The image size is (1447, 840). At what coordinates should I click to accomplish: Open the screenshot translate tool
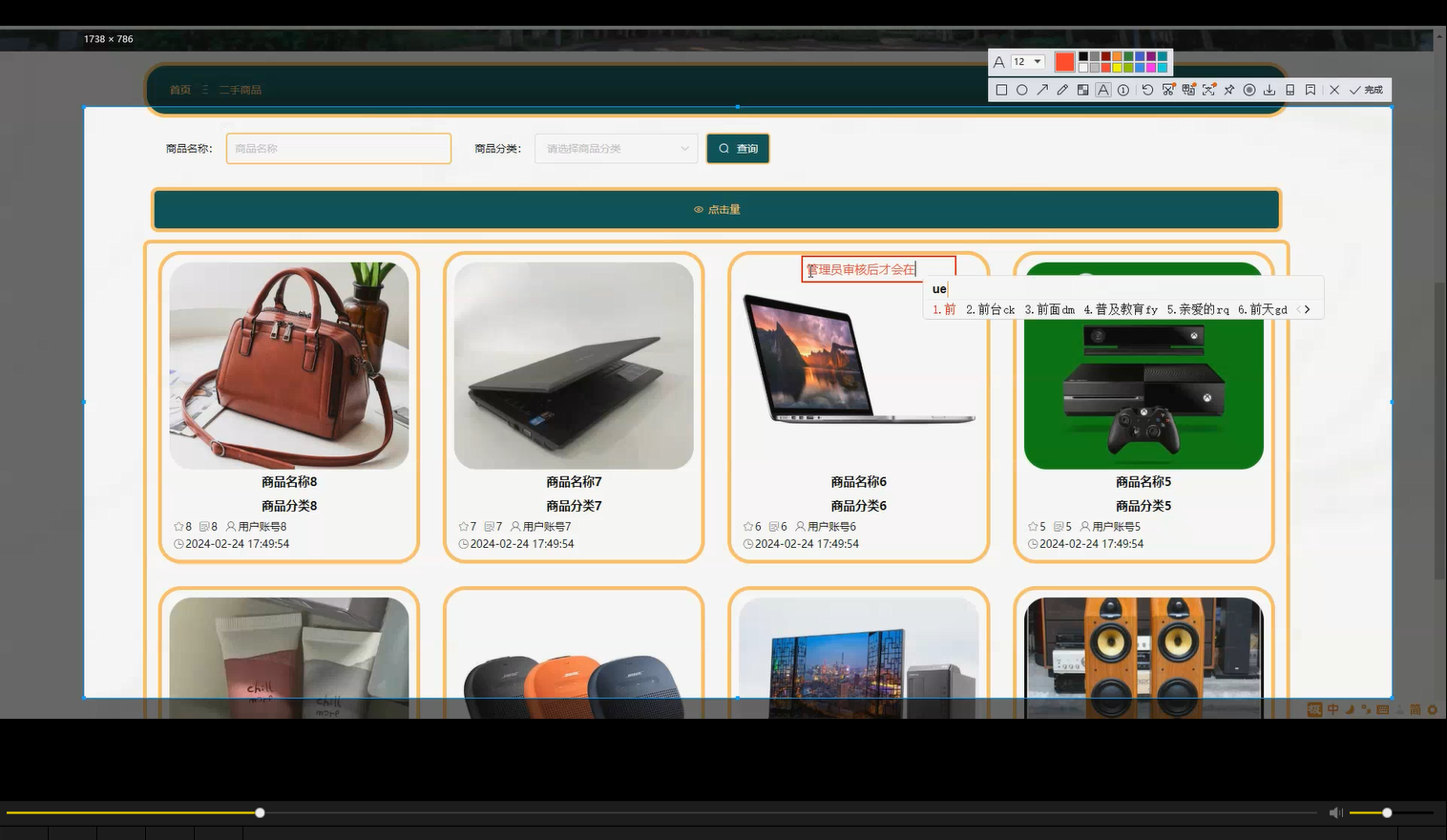(1188, 90)
